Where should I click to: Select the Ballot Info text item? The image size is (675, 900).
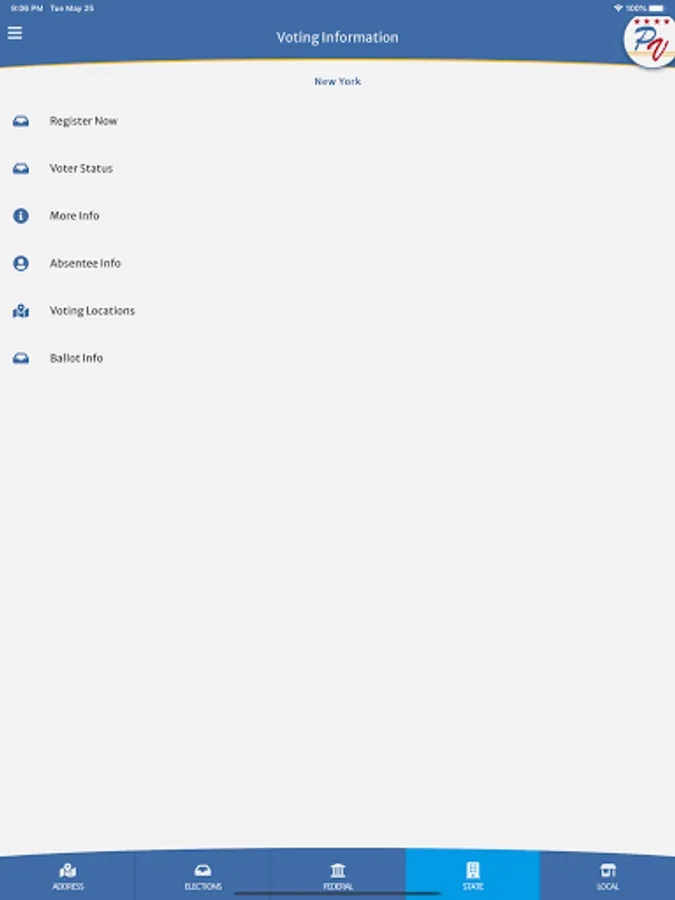click(76, 358)
